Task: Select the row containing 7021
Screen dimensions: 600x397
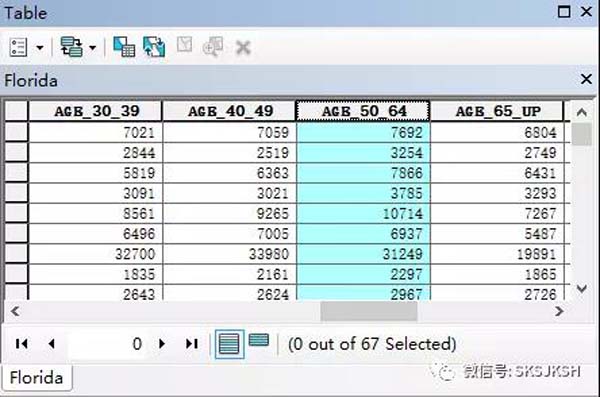Action: pos(16,132)
